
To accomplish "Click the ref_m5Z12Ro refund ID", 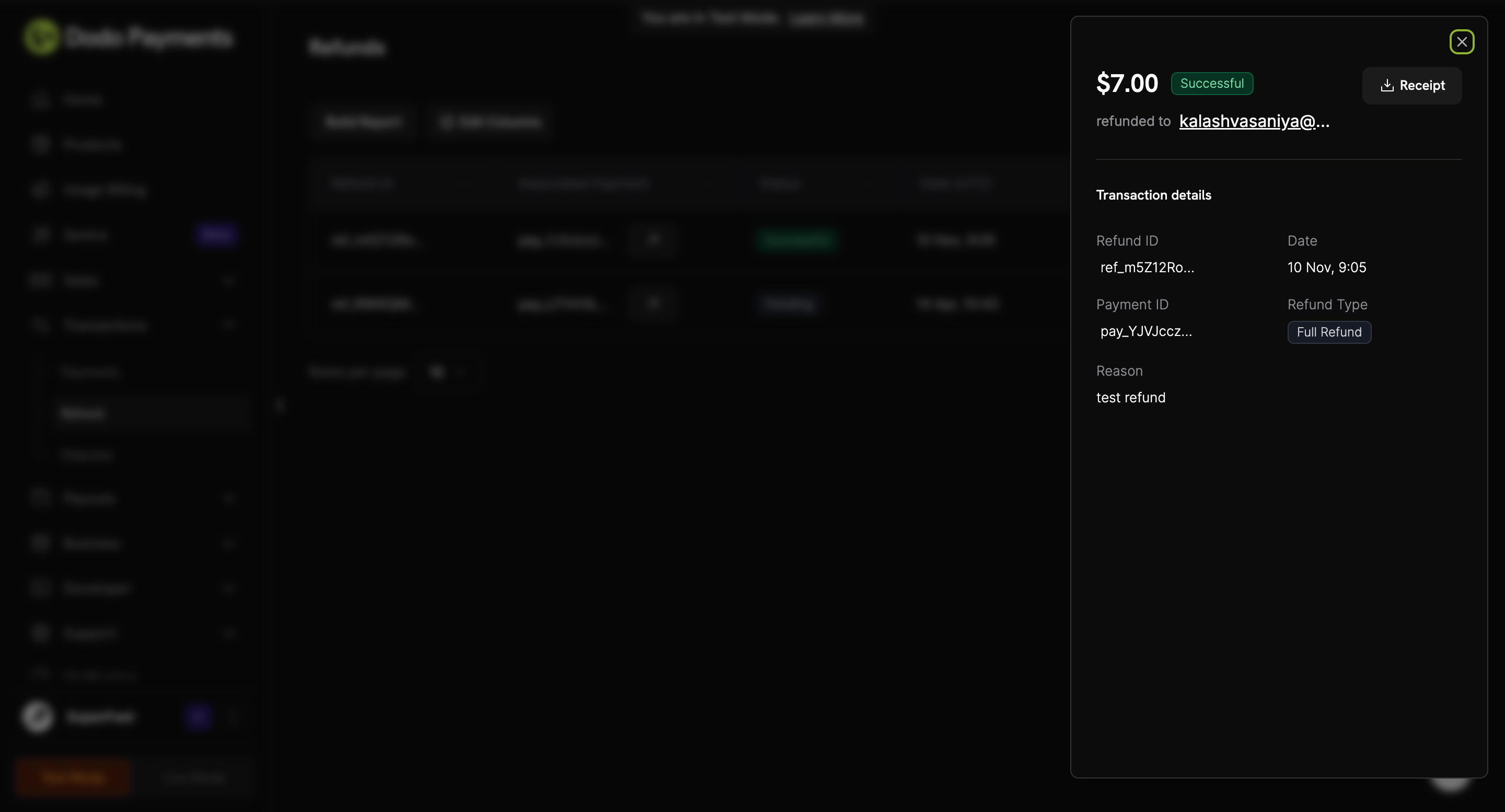I will (x=1147, y=268).
